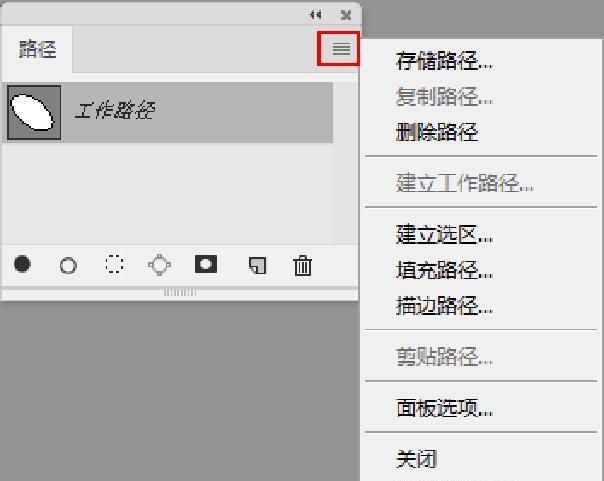Choose 删除路径 from the menu
Screen dimensions: 604x481
437,132
